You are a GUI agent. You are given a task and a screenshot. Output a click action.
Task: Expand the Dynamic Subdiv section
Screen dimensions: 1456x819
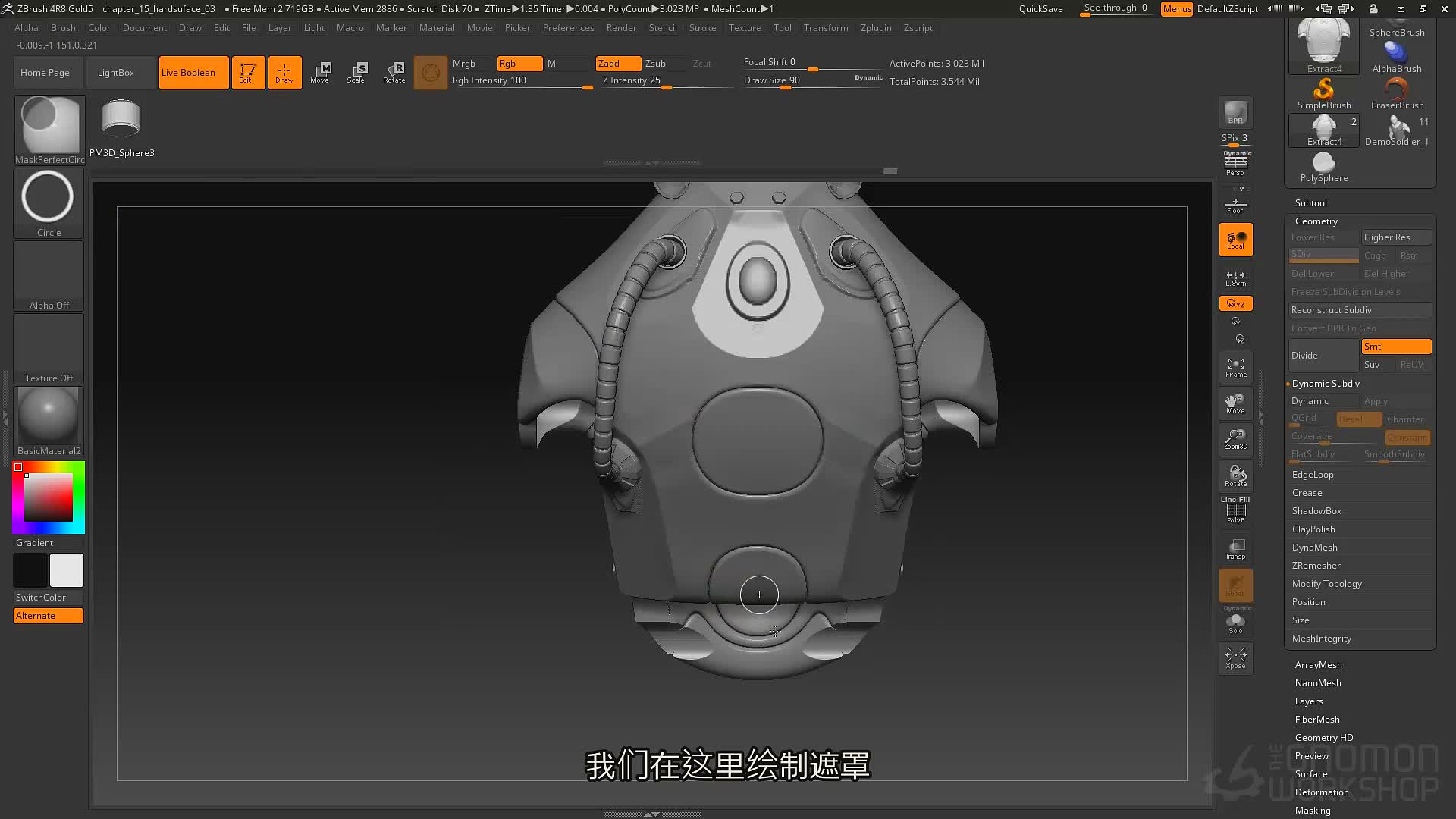click(1326, 384)
